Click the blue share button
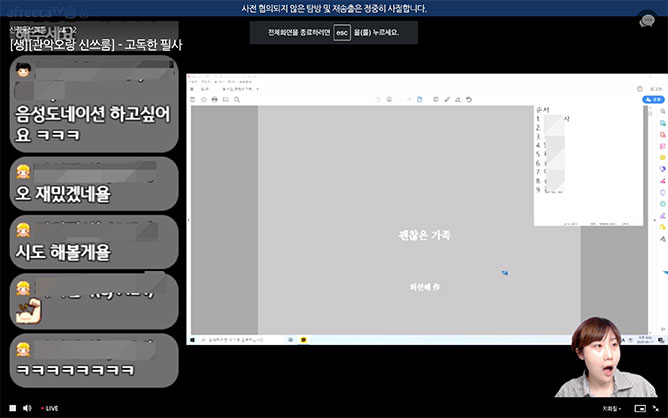Screen dimensions: 668x418 click(x=653, y=99)
